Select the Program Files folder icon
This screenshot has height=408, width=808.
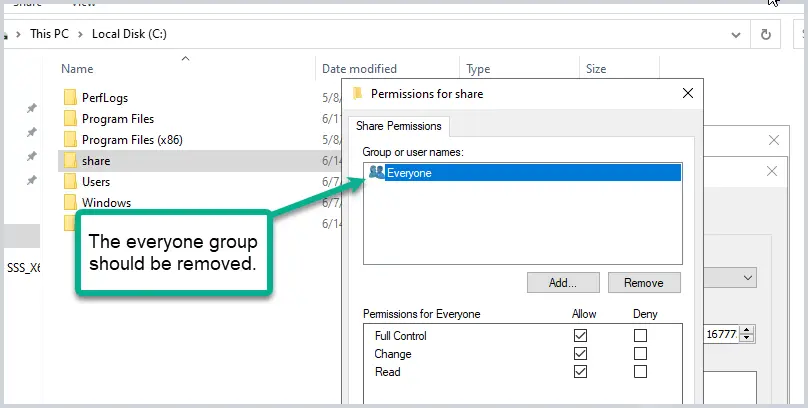point(71,118)
